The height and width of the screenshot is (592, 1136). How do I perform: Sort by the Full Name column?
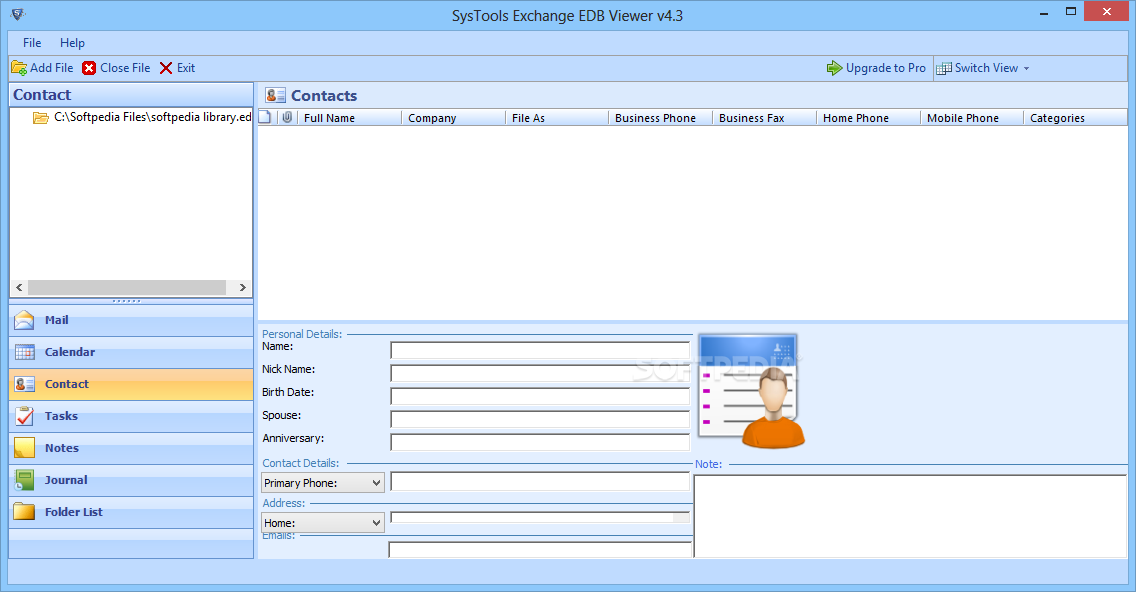[349, 118]
